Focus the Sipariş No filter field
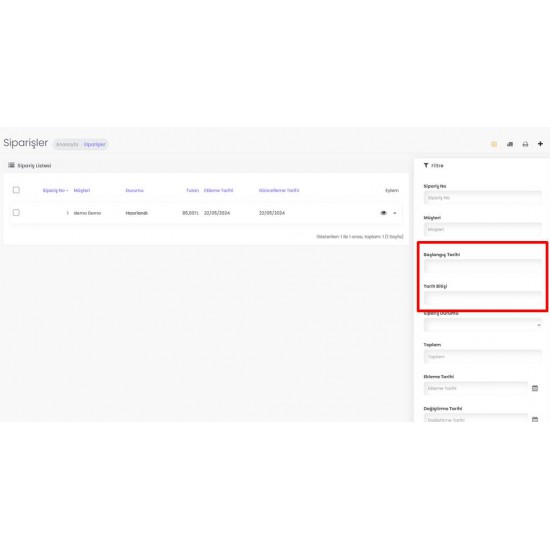This screenshot has width=550, height=550. pos(483,198)
